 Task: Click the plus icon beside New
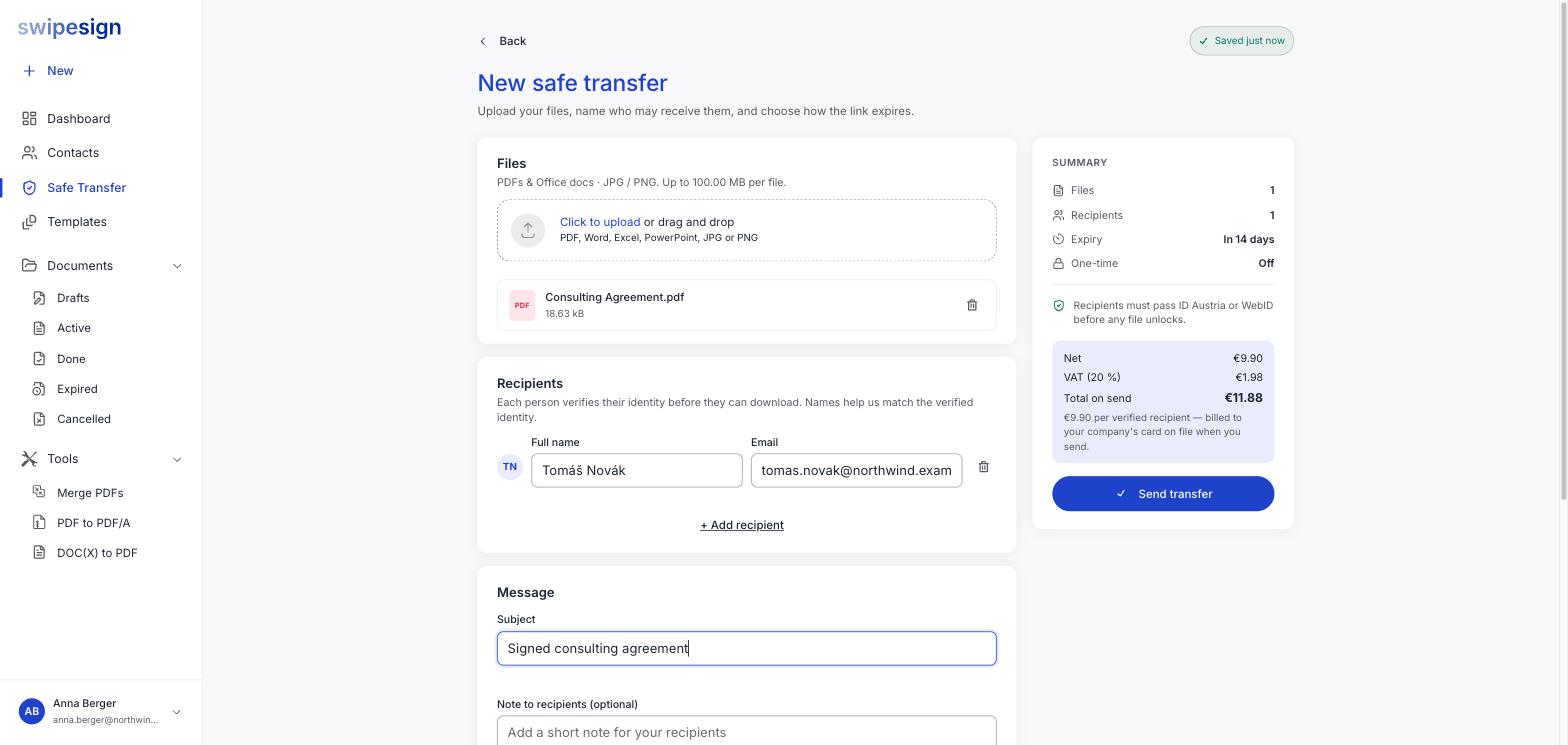coord(29,71)
